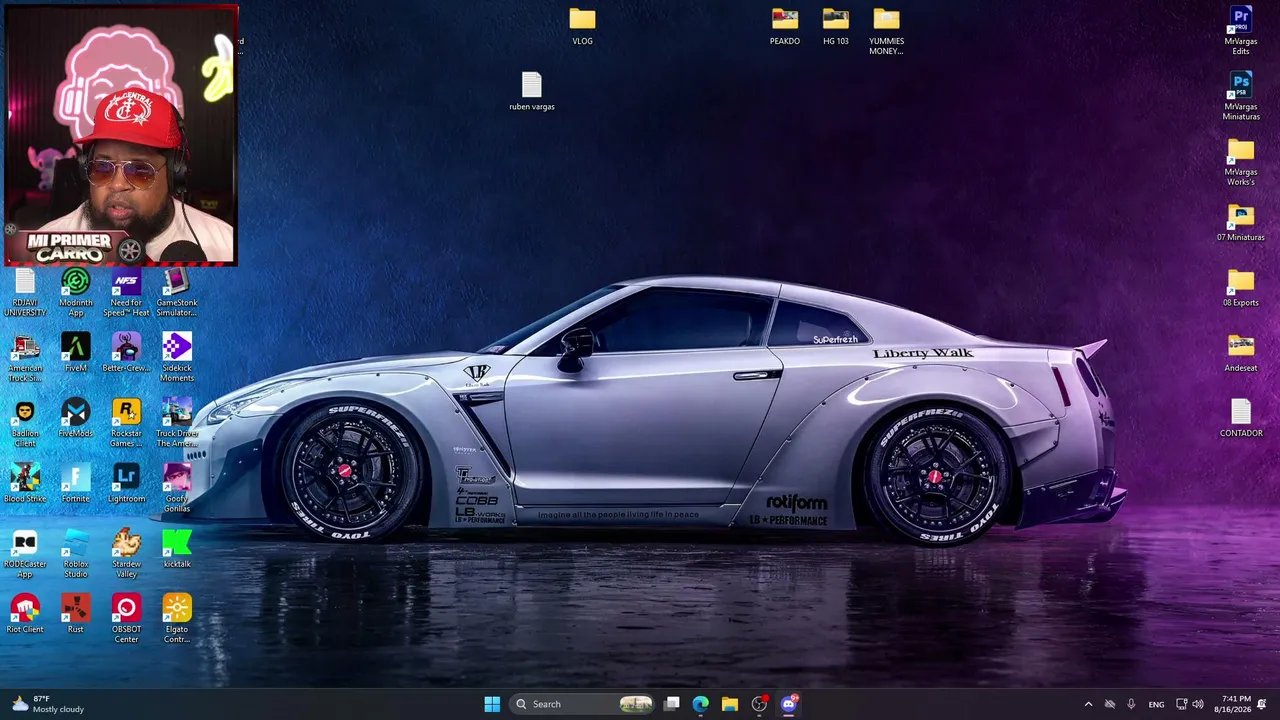The image size is (1280, 720).
Task: Open the weather widget showing Mostly cloudy
Action: click(x=48, y=704)
